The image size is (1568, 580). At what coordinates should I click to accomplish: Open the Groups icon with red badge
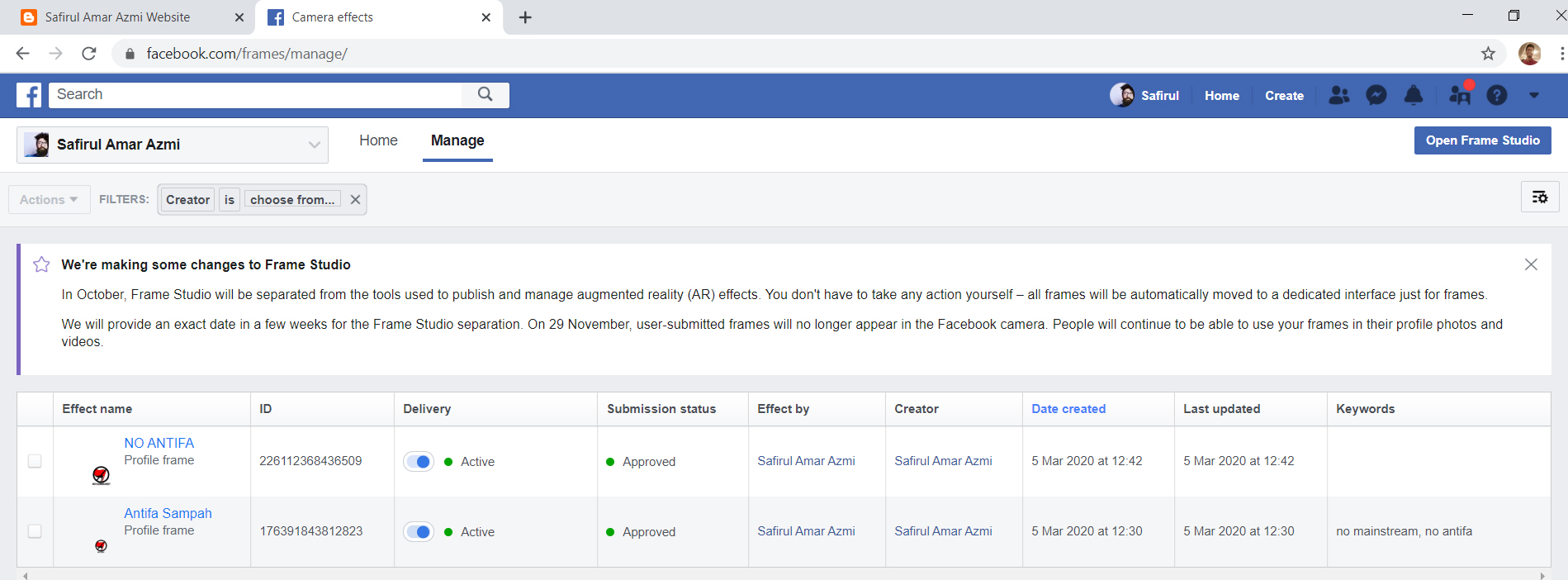tap(1460, 94)
